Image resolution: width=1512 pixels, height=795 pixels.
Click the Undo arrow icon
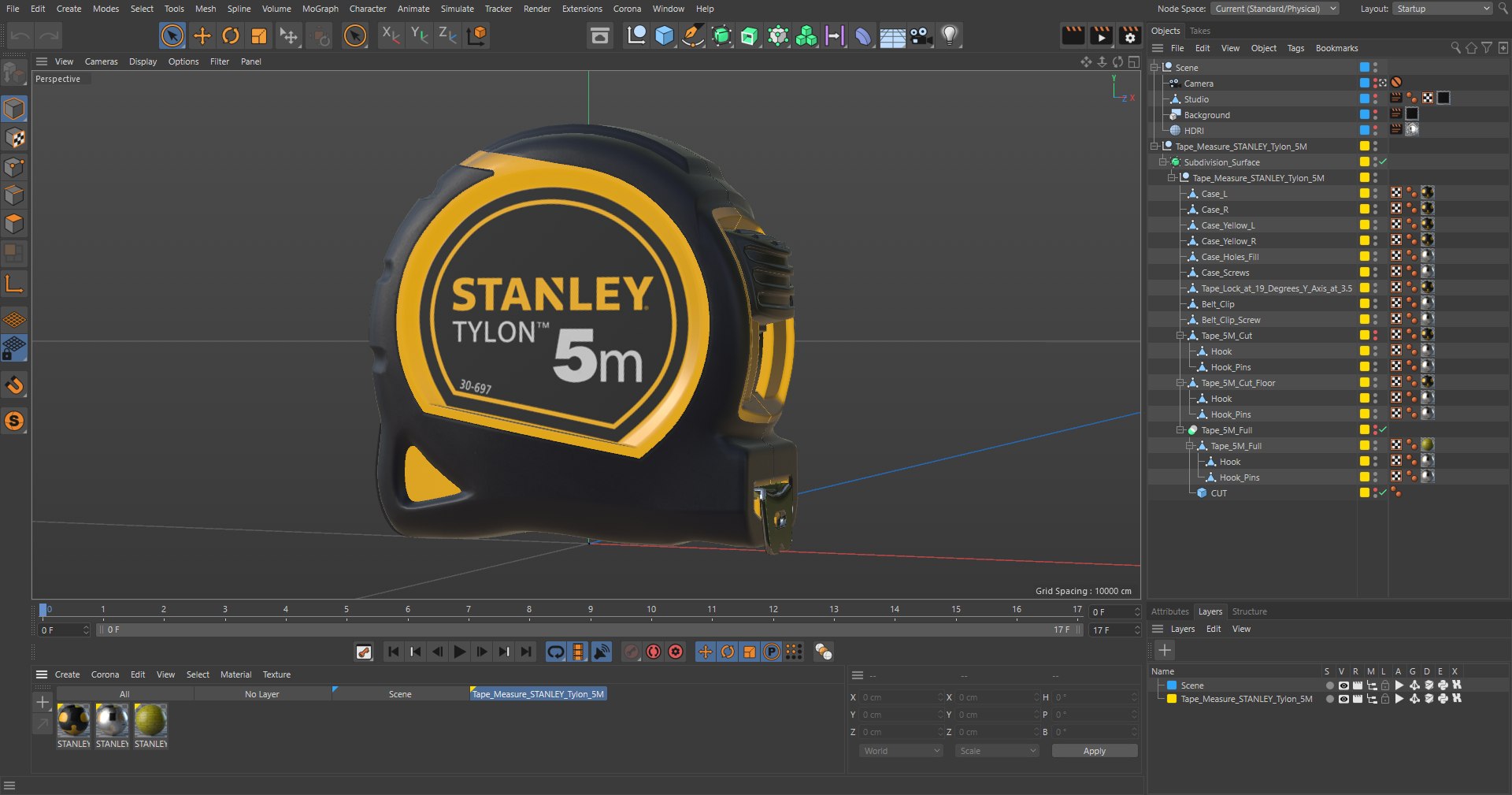pos(20,35)
